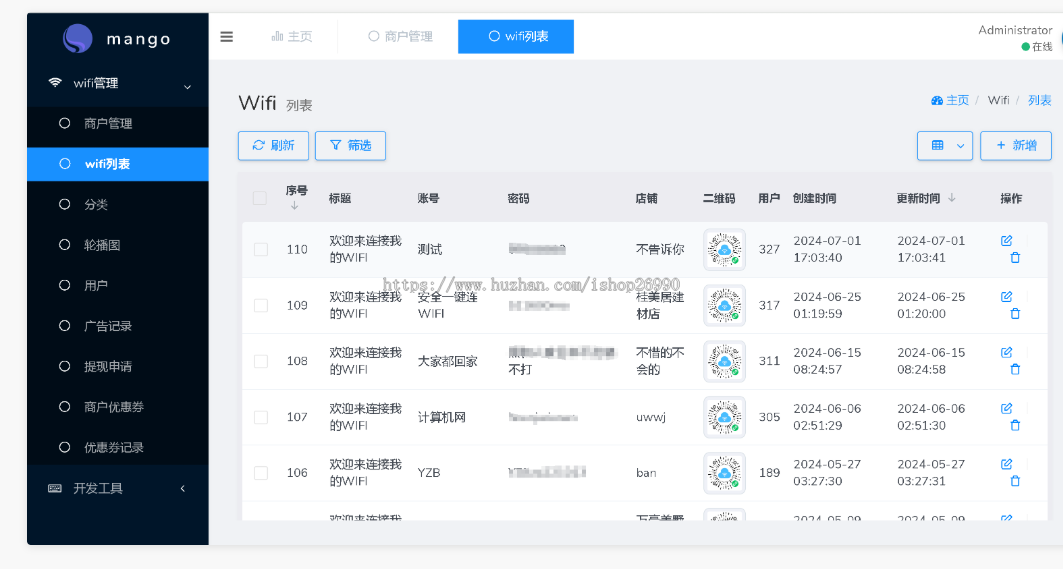Click the 列表 breadcrumb link
The image size is (1063, 569).
tap(1039, 100)
